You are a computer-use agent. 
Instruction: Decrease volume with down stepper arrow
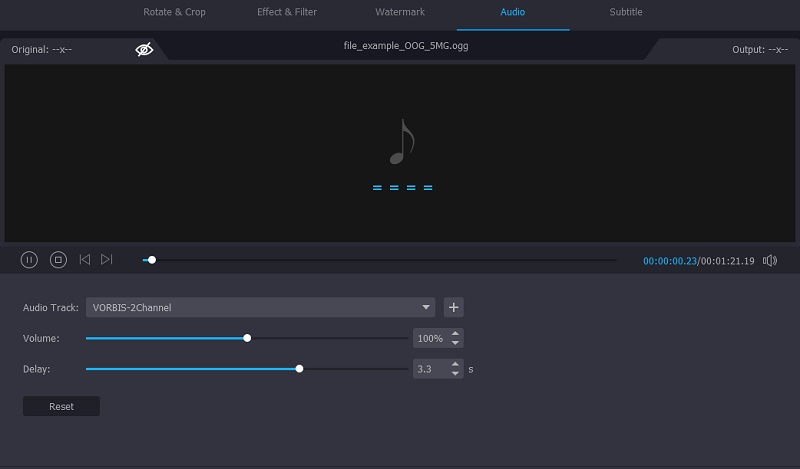pos(456,343)
